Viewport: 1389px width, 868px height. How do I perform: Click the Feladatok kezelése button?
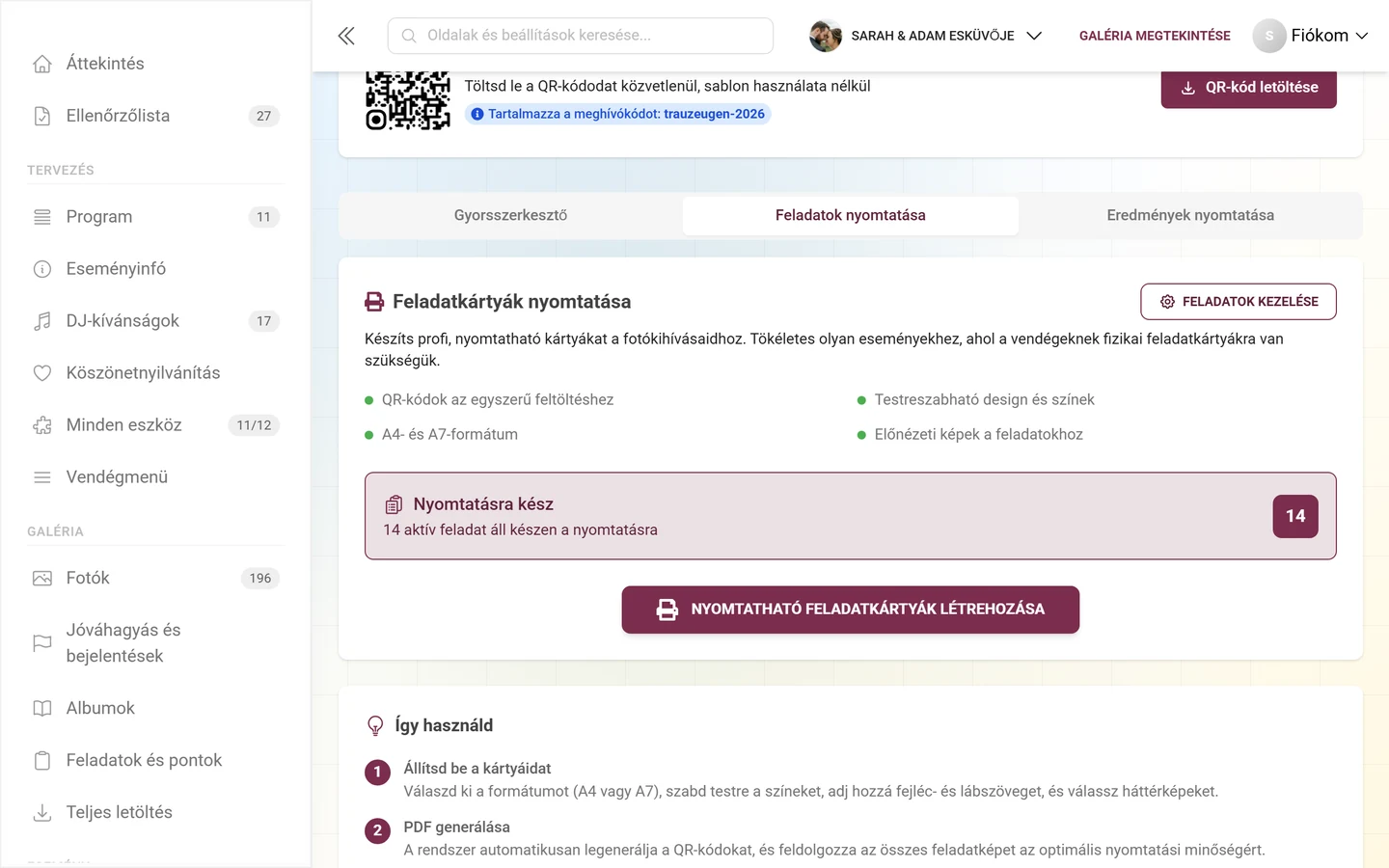pos(1239,302)
